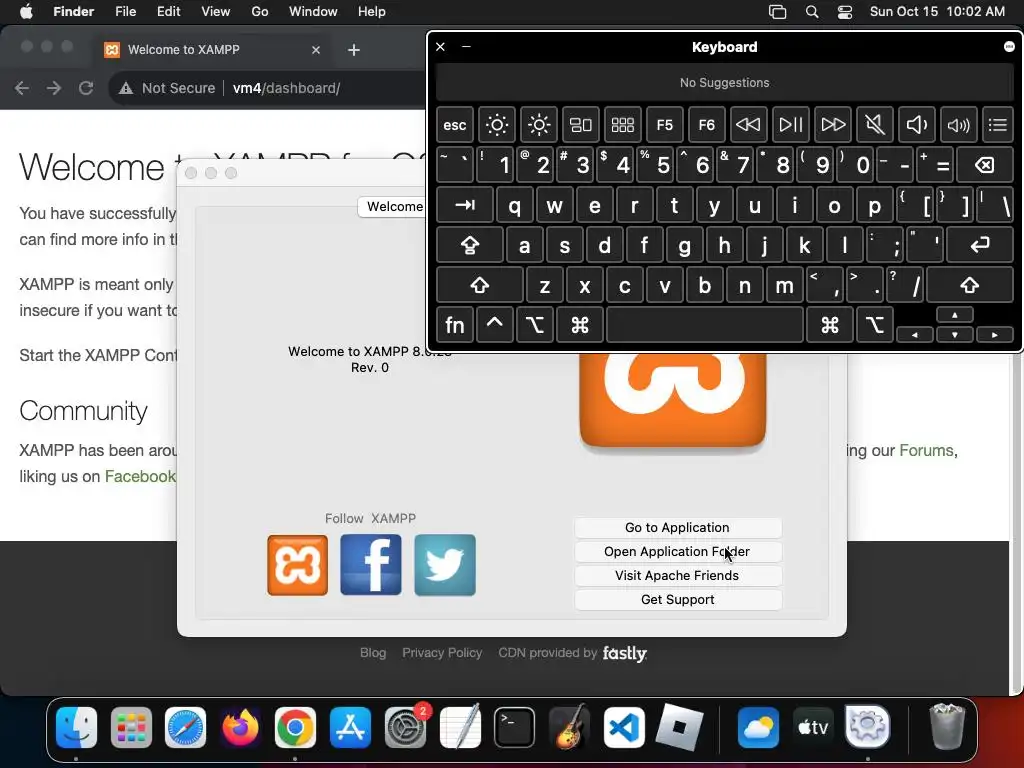This screenshot has height=768, width=1024.
Task: Open Google Chrome from the Dock
Action: pyautogui.click(x=295, y=727)
